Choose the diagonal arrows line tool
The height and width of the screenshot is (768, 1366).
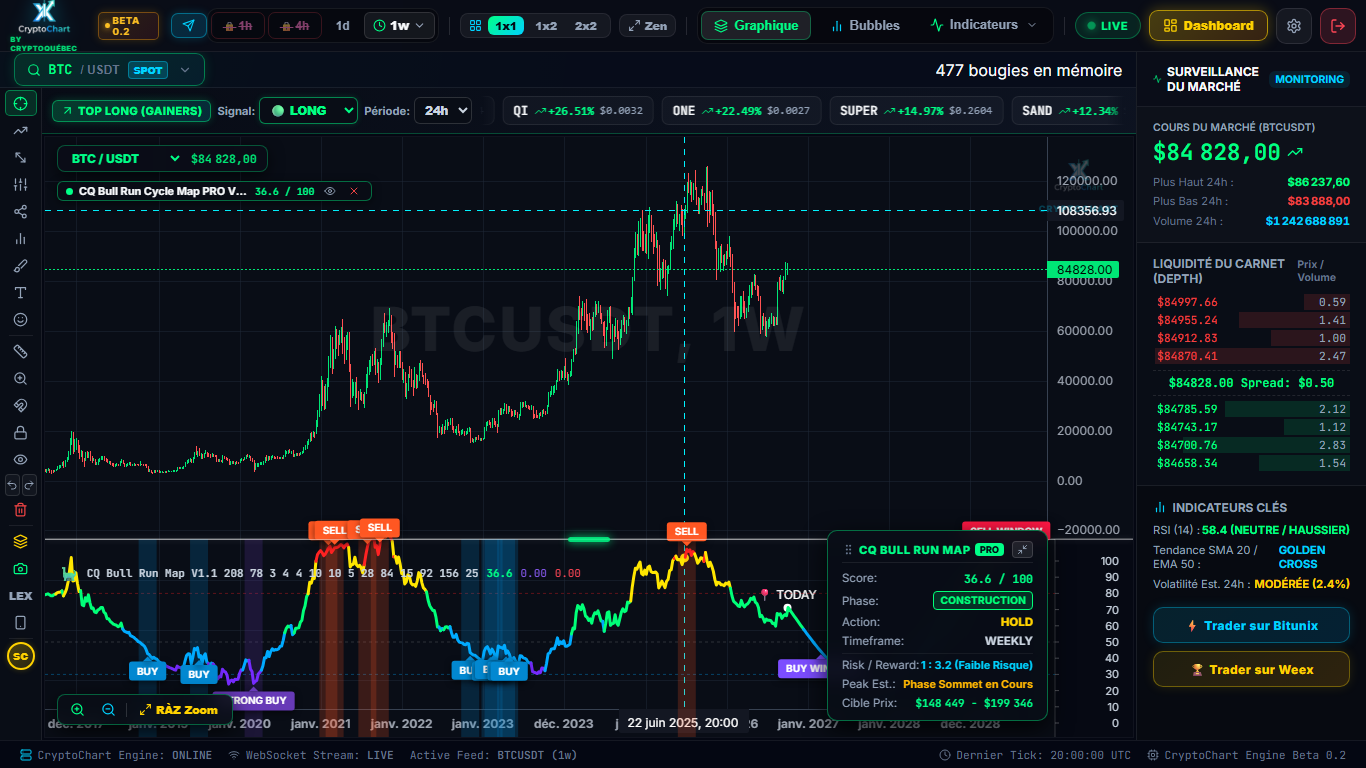(x=20, y=157)
